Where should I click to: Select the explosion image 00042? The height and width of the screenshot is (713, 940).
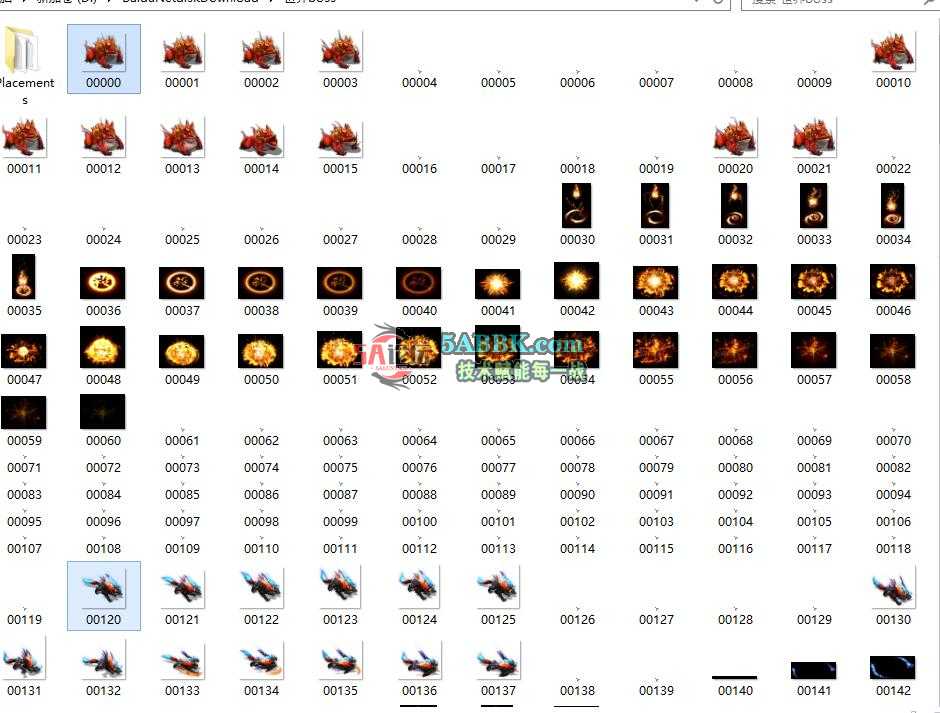click(x=577, y=283)
